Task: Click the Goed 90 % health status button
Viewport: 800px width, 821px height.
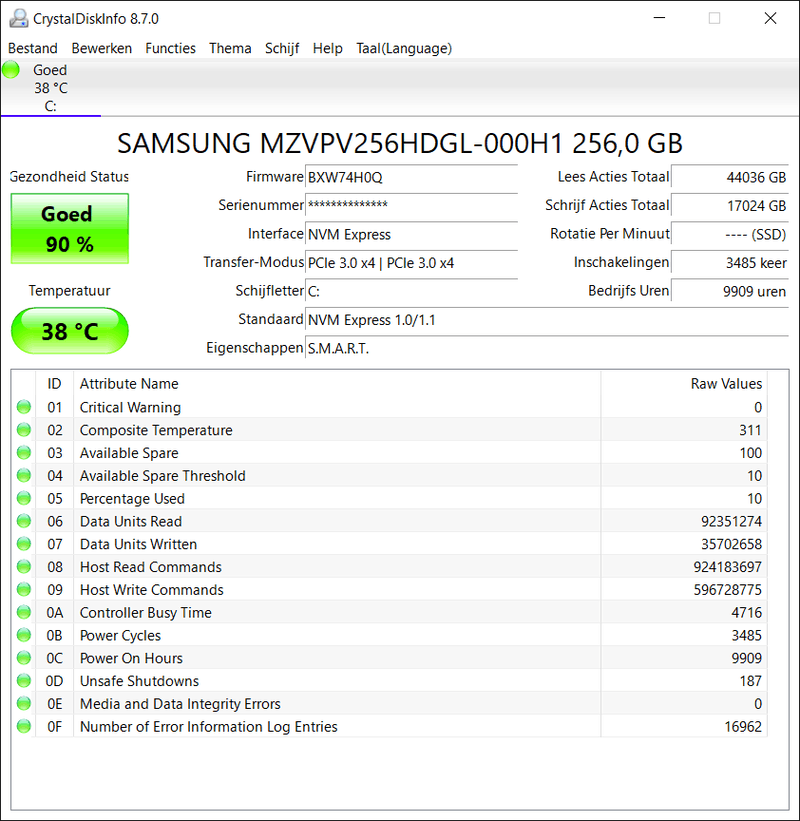Action: [x=70, y=229]
